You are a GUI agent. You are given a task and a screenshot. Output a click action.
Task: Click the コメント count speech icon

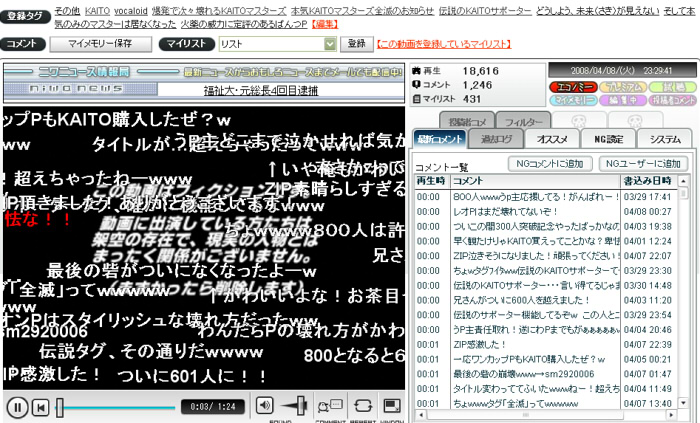click(x=417, y=84)
